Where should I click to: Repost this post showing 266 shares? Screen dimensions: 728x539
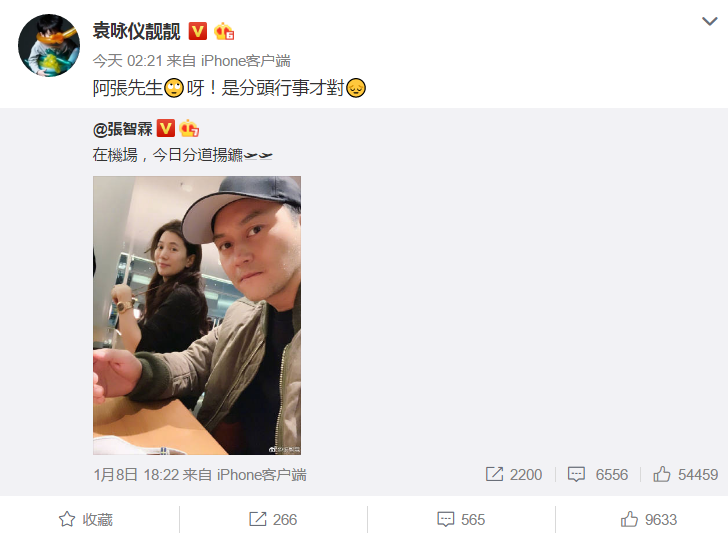point(273,520)
